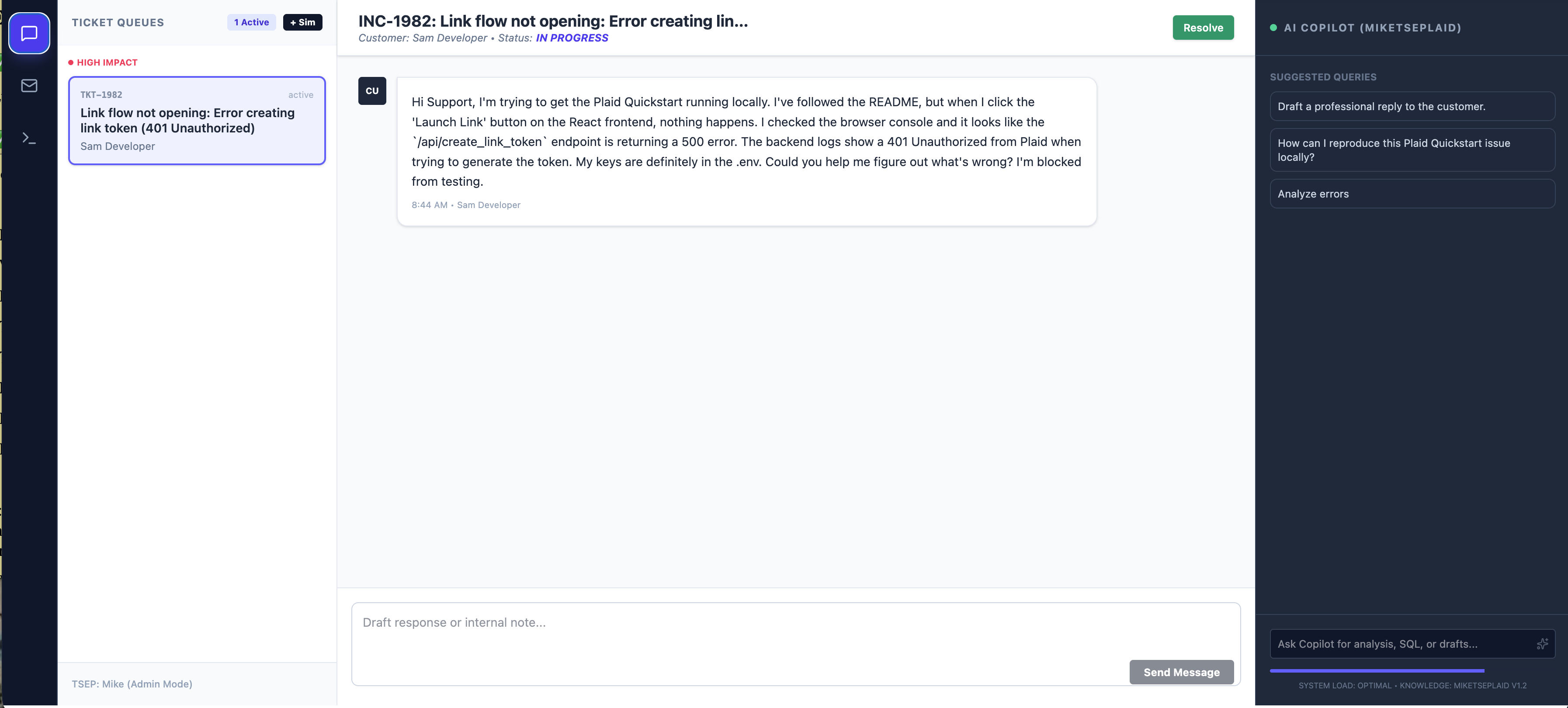1568x708 pixels.
Task: Click the red High Impact indicator dot
Action: [x=71, y=62]
